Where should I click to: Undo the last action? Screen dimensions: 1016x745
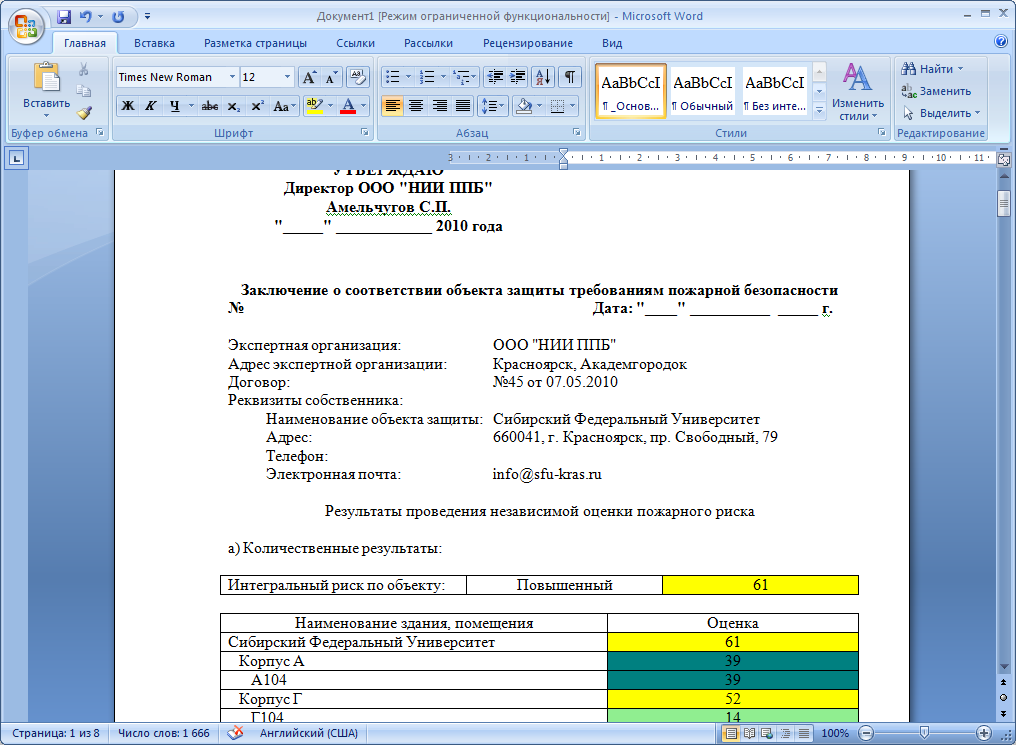tap(86, 17)
